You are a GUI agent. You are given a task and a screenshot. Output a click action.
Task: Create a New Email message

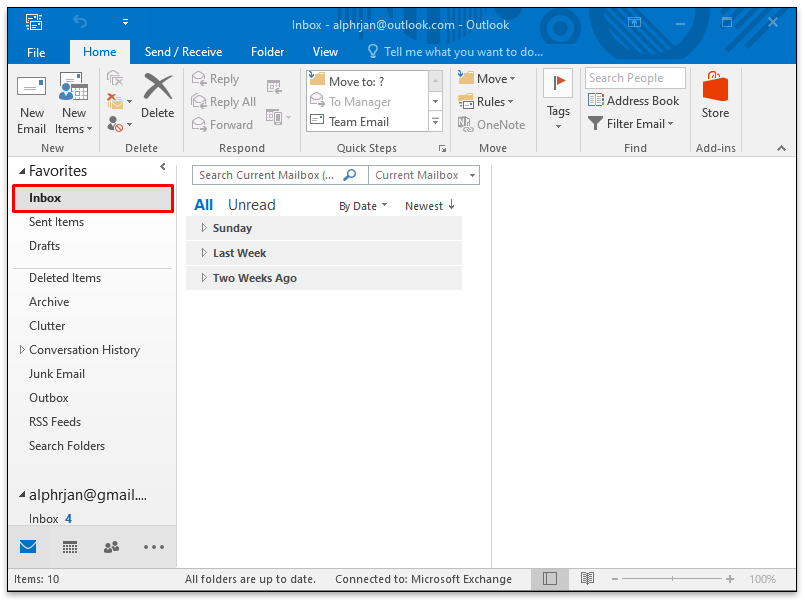(31, 105)
